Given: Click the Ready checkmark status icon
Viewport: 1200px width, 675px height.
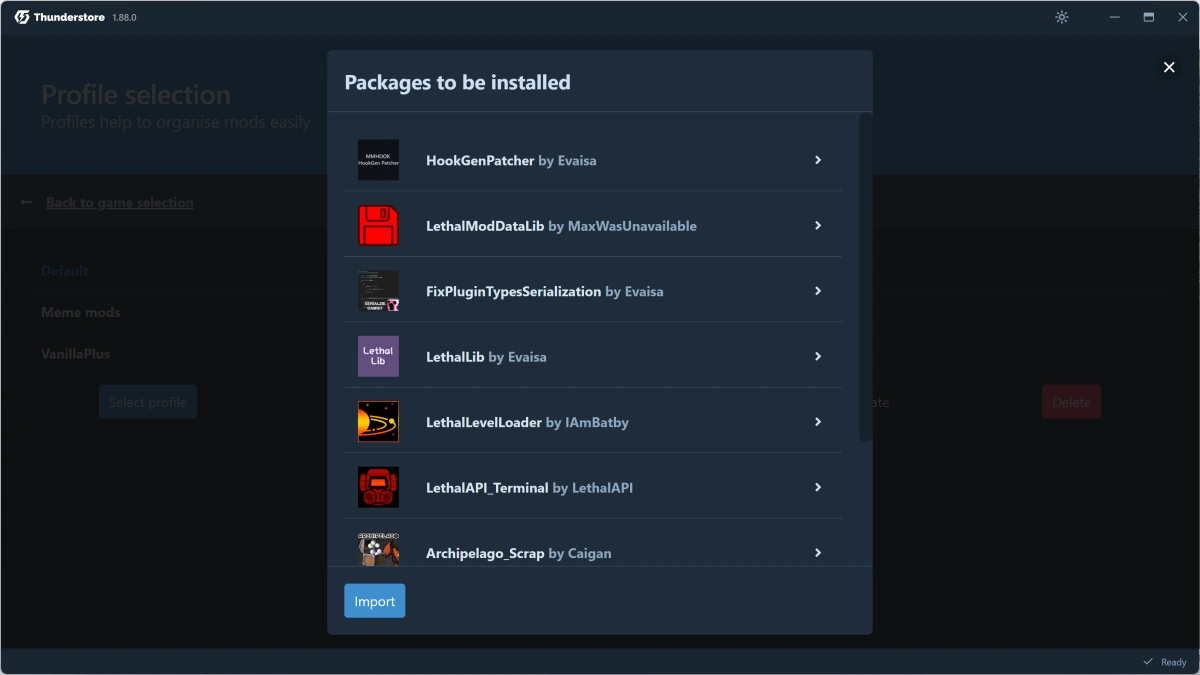Looking at the screenshot, I should click(x=1148, y=662).
